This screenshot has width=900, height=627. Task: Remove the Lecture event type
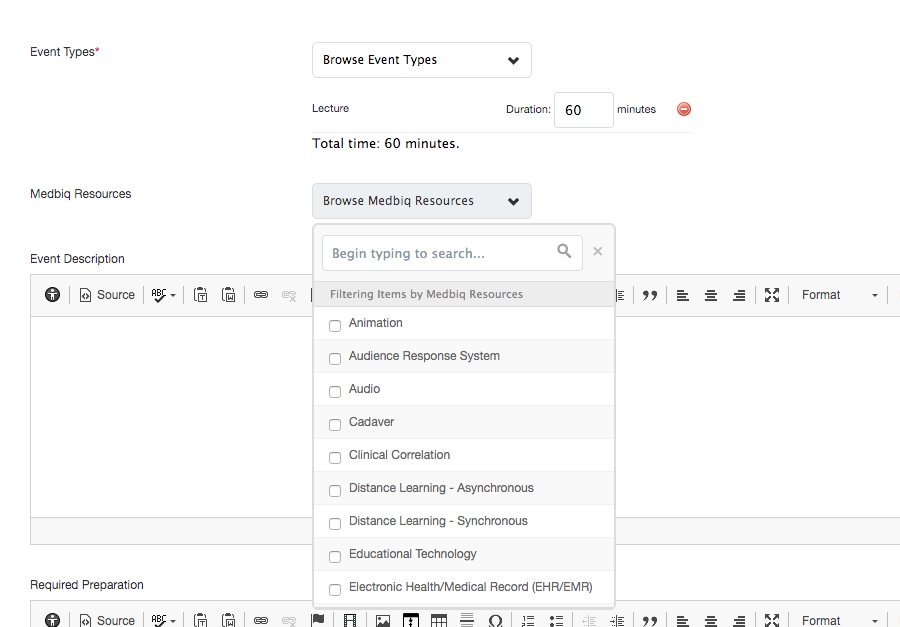tap(684, 110)
